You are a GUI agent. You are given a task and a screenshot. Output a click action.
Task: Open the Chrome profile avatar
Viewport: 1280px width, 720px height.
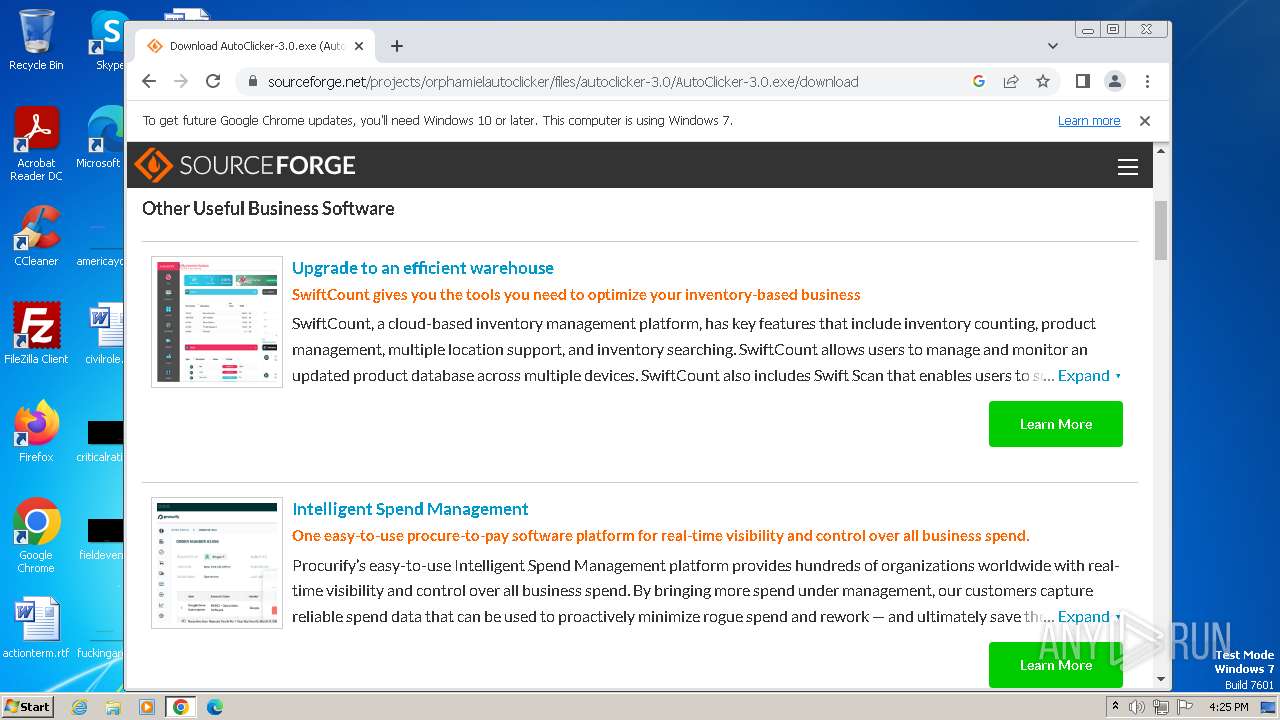pos(1115,81)
